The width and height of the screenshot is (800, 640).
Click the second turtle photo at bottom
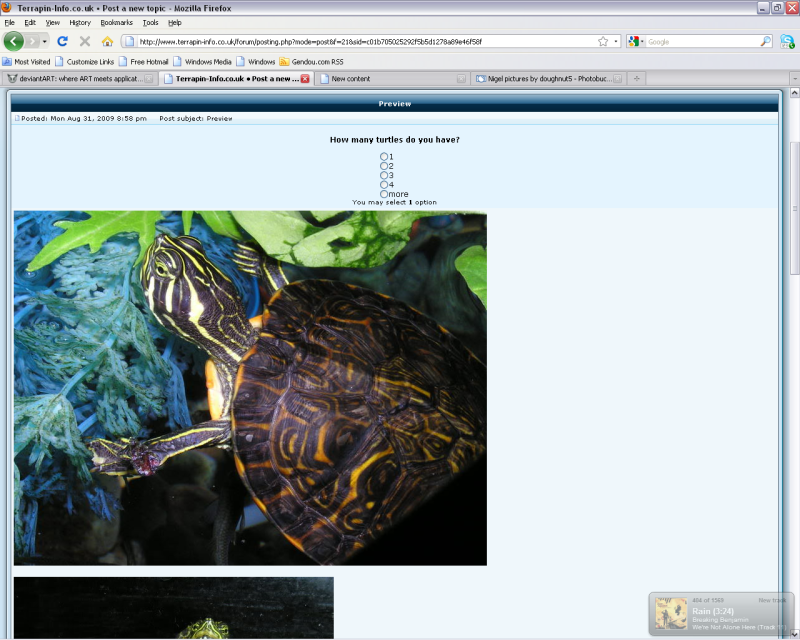[173, 608]
